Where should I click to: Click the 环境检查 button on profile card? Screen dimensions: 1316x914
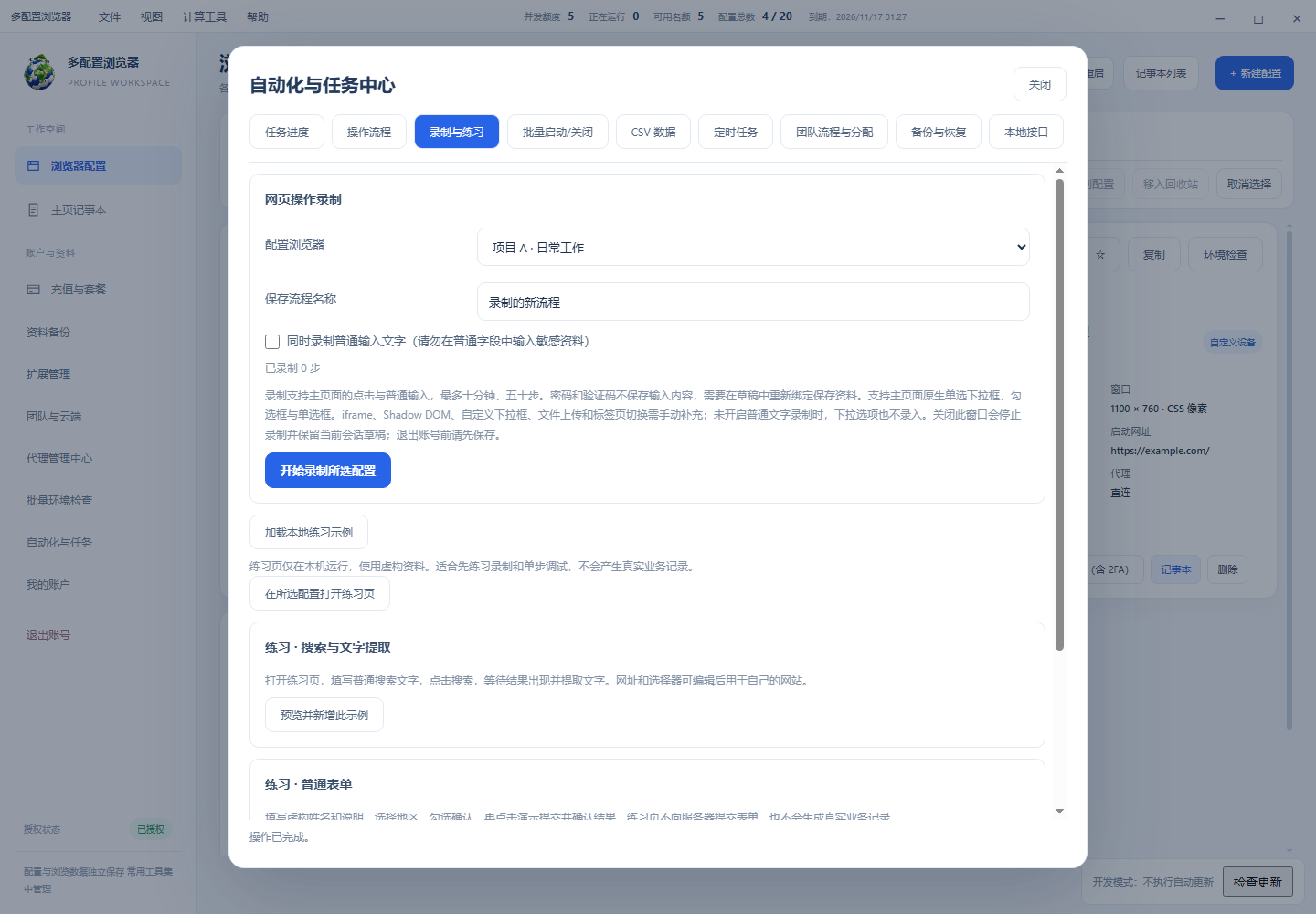tap(1226, 255)
